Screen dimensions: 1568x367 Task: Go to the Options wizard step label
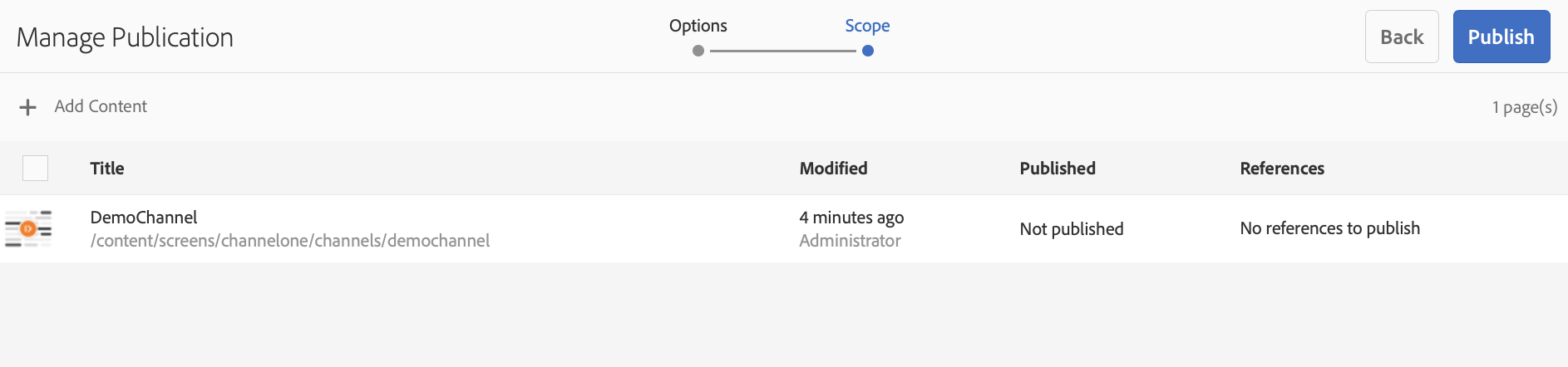(698, 26)
